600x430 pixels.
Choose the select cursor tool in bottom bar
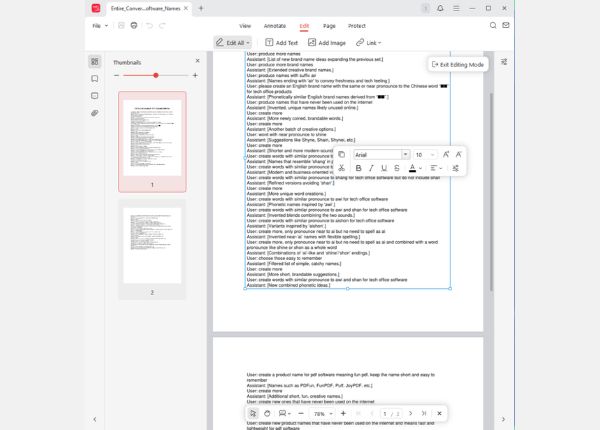(x=253, y=413)
